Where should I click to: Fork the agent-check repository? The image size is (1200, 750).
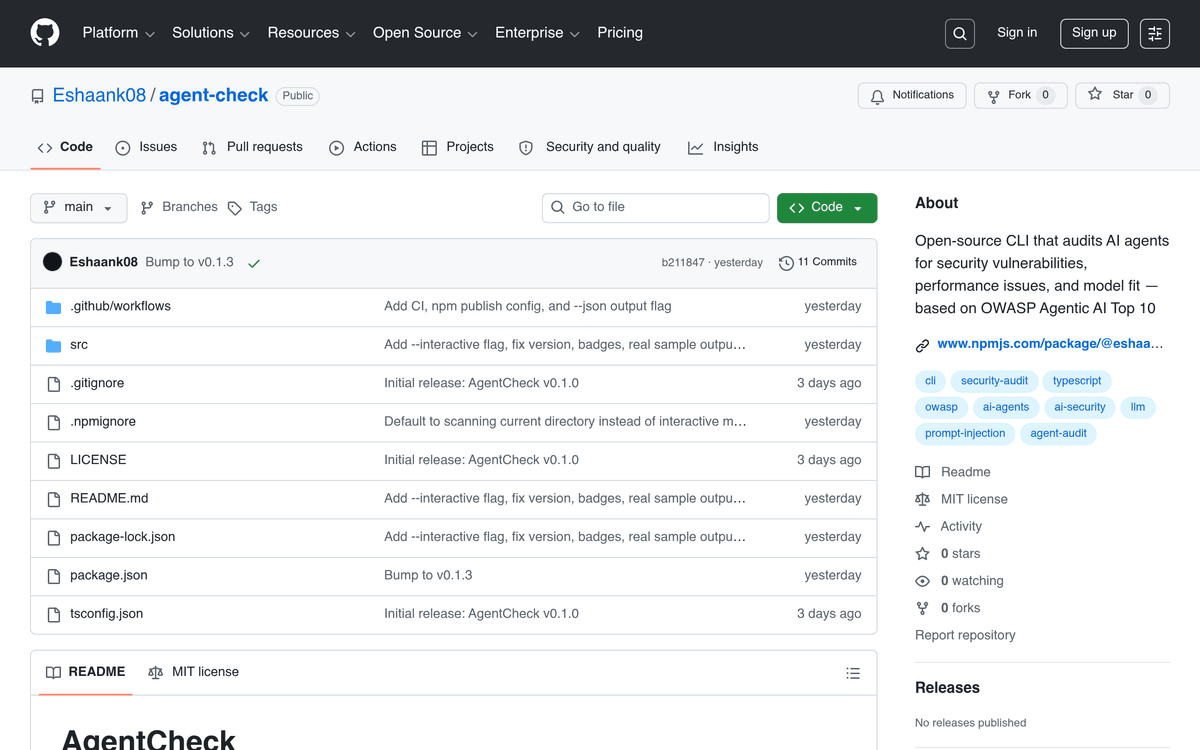(x=1021, y=95)
